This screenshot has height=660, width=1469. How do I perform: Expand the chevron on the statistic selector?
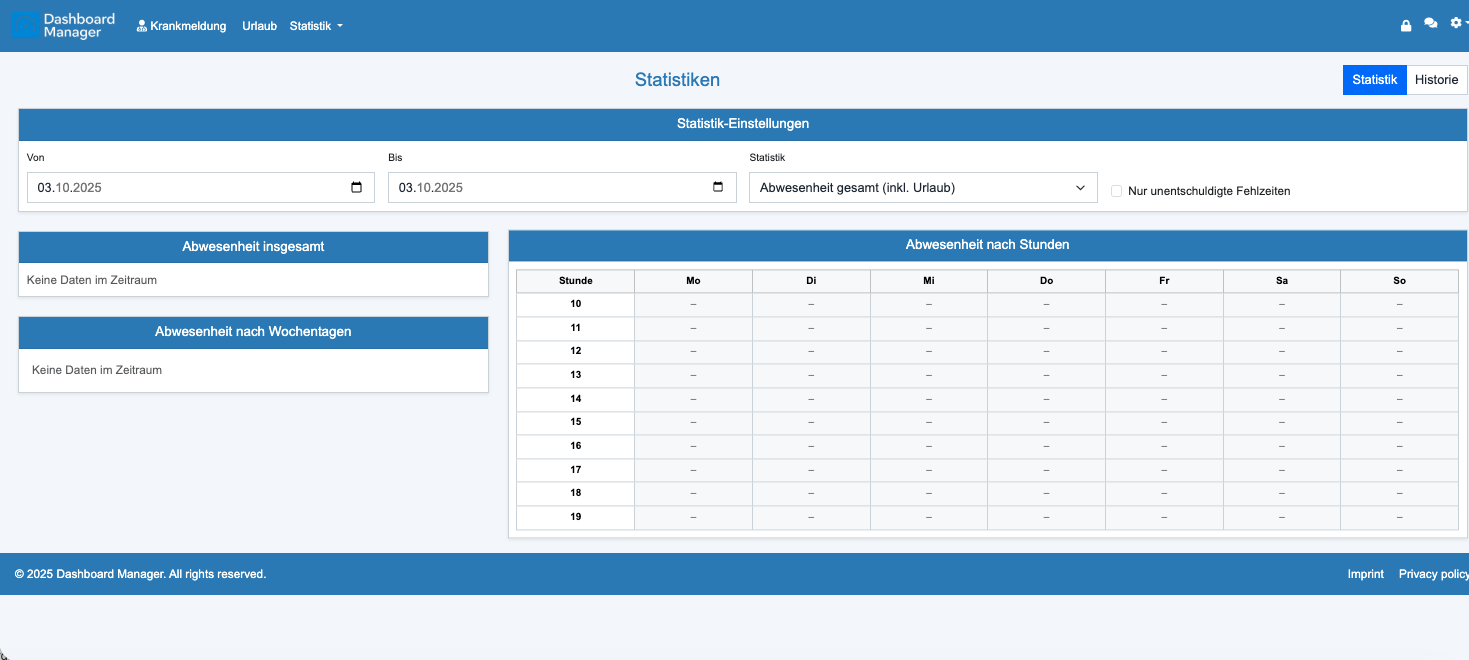1079,187
